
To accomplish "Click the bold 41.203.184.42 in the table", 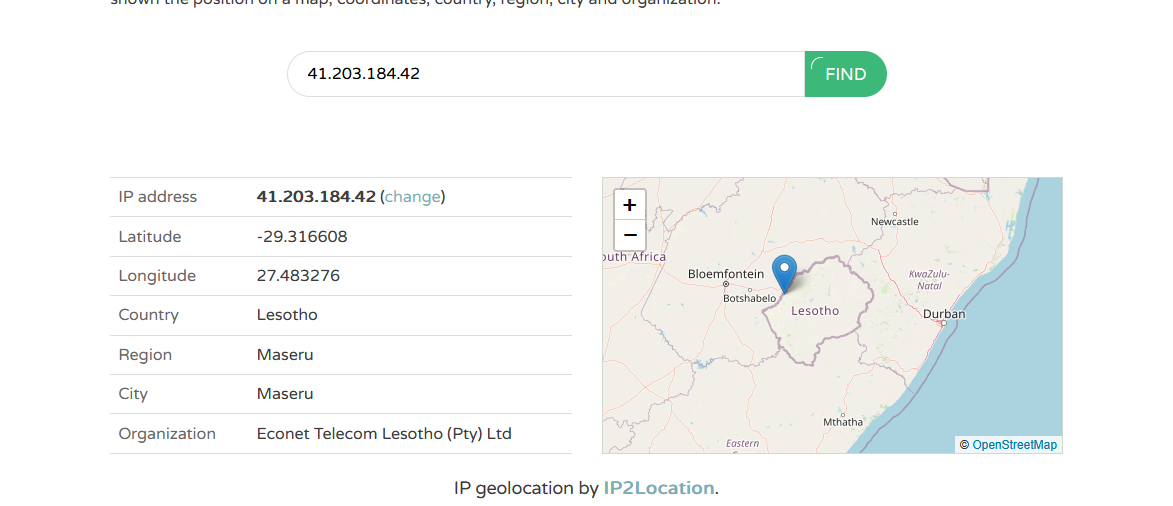I will 316,197.
